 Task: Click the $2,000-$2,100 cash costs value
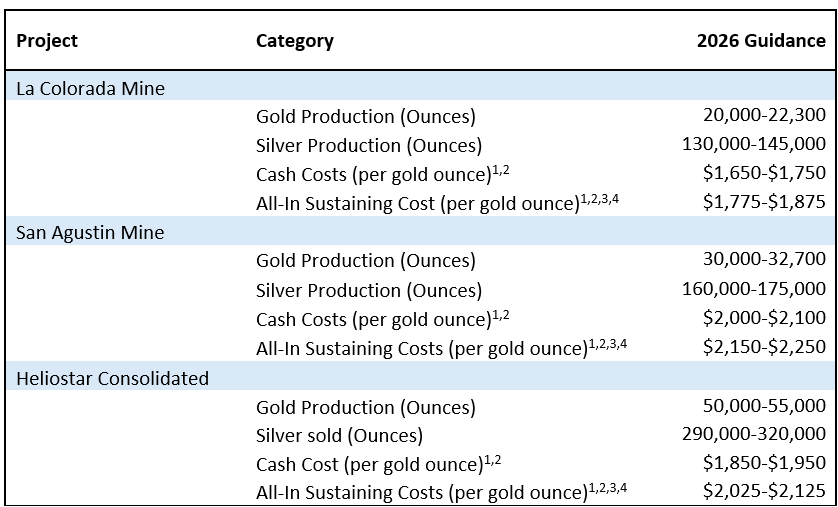click(x=764, y=318)
